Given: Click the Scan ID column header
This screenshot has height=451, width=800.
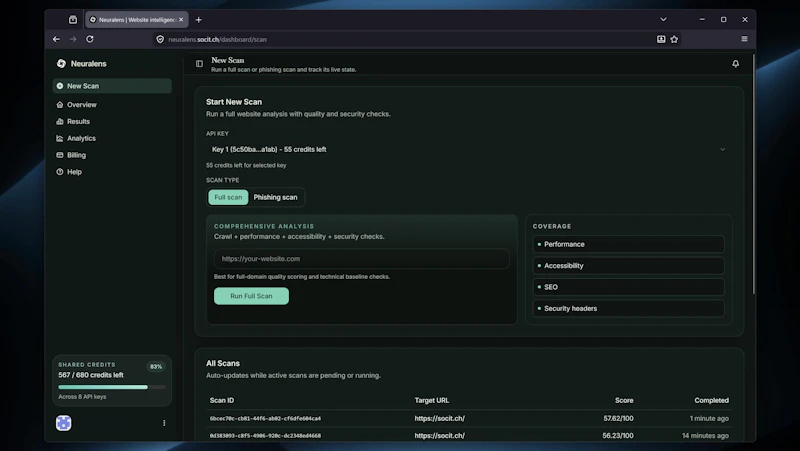Looking at the screenshot, I should (x=222, y=400).
